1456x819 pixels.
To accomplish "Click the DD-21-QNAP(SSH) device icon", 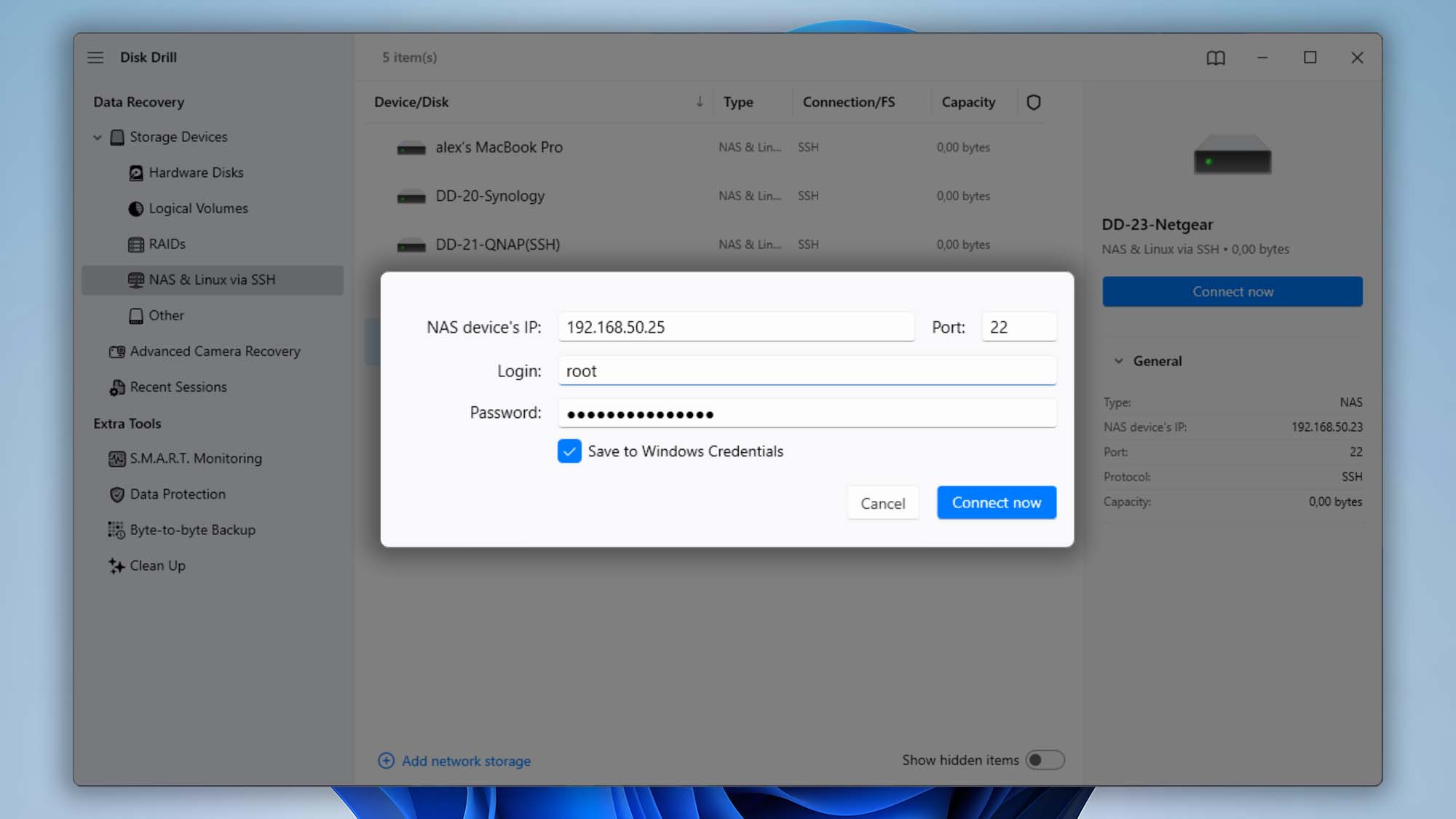I will [x=411, y=245].
